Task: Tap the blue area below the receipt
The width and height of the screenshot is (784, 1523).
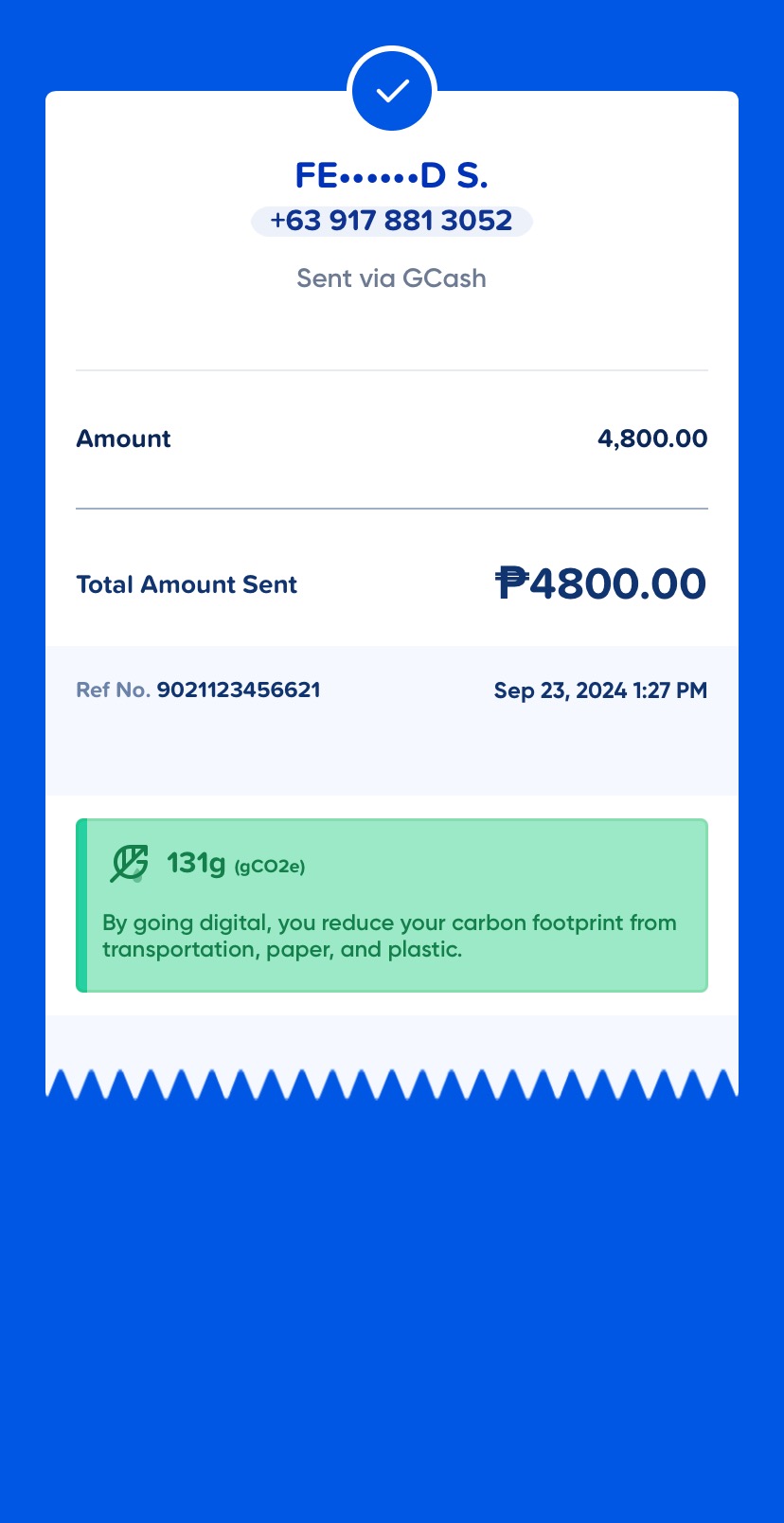Action: 392,1307
